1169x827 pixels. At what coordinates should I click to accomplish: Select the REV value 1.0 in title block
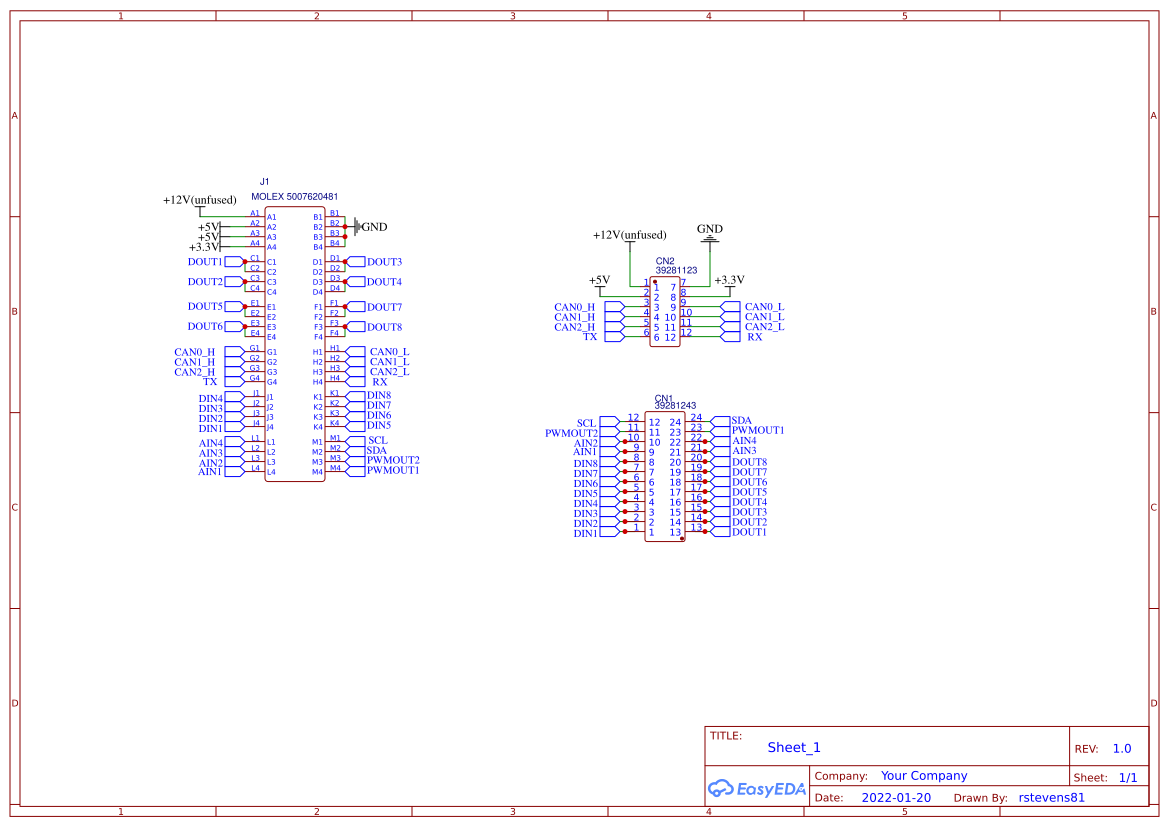click(1119, 747)
